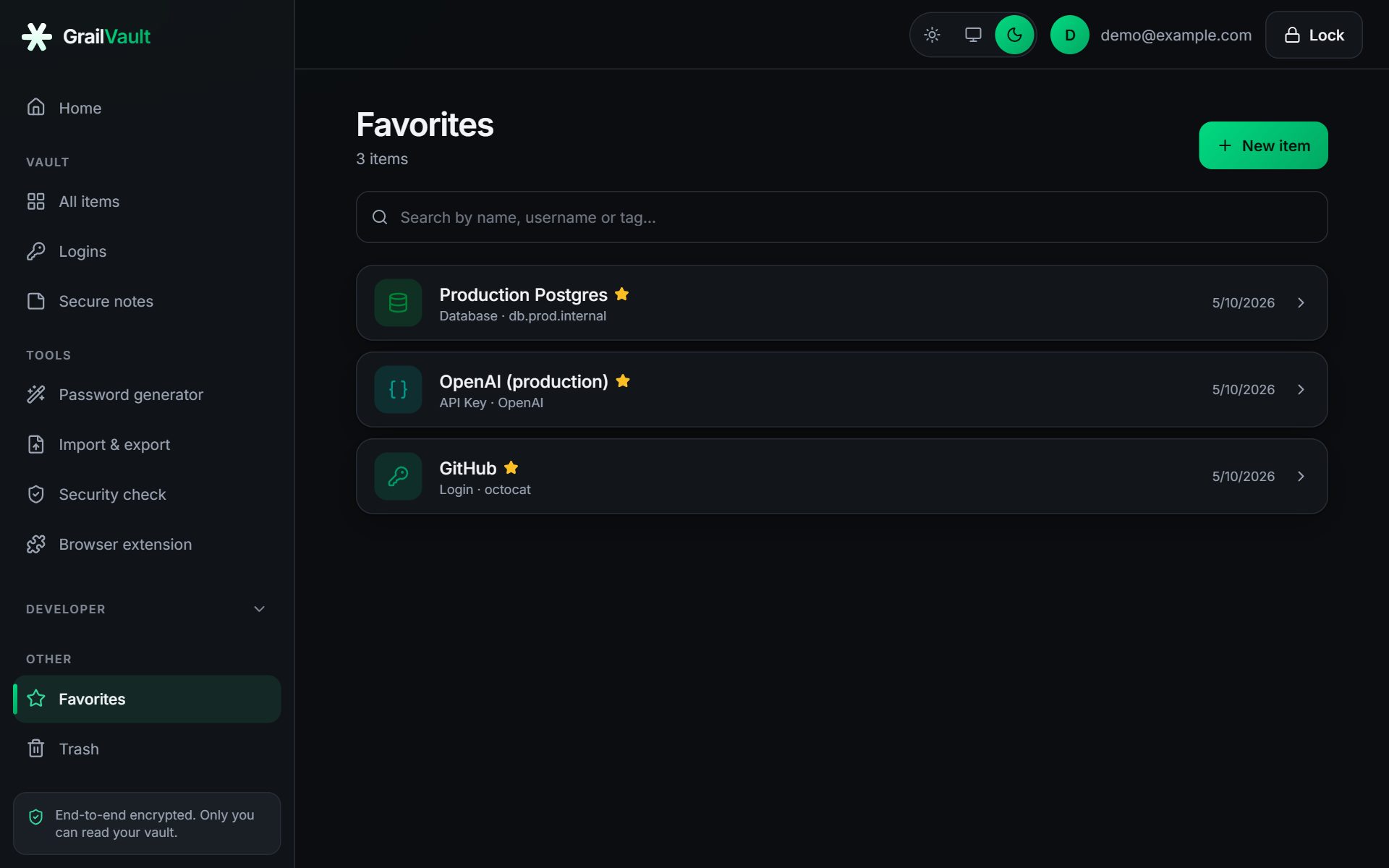The height and width of the screenshot is (868, 1389).
Task: Open Production Postgres details chevron
Action: click(x=1301, y=302)
